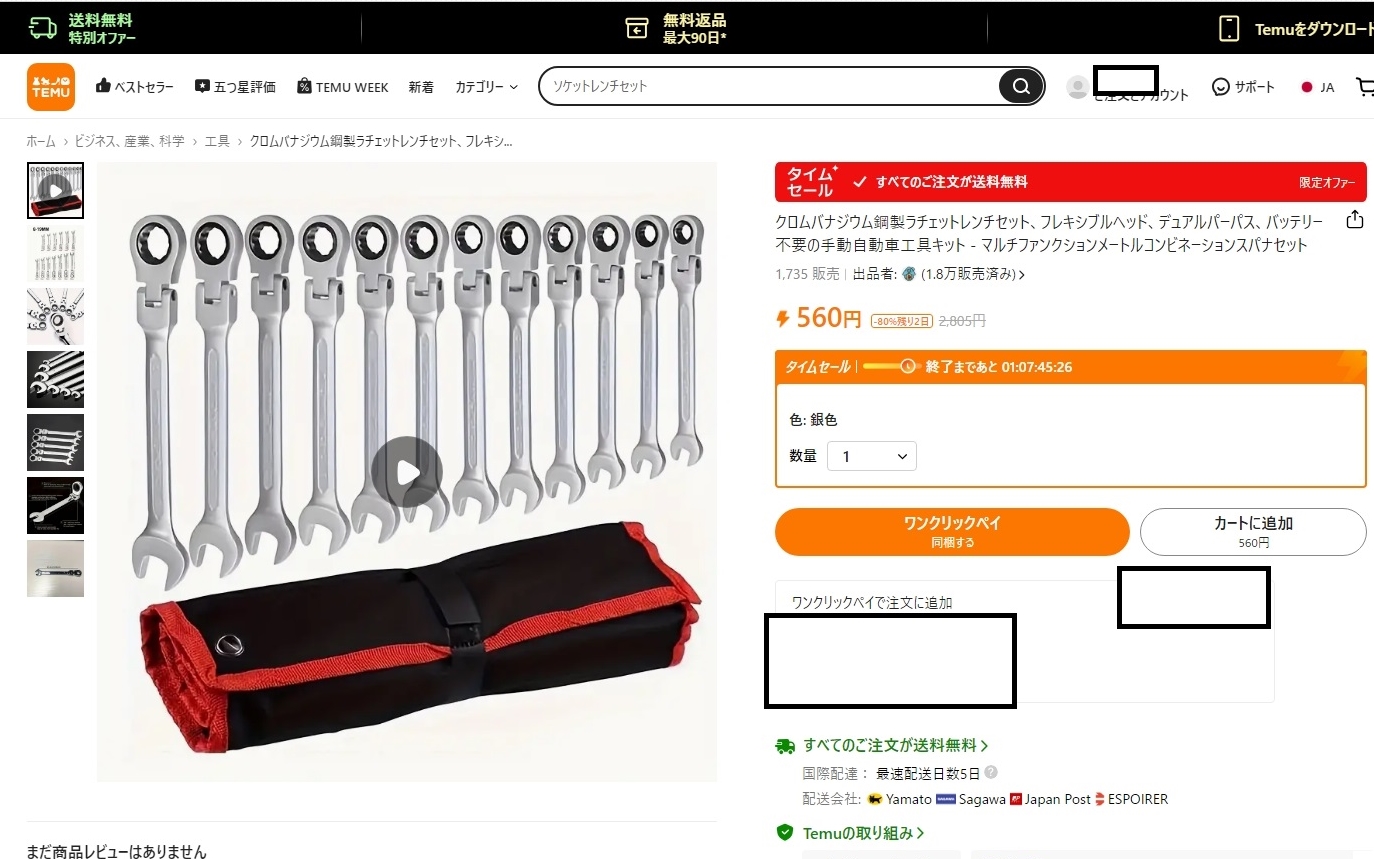1374x859 pixels.
Task: Click the 工具 breadcrumb link
Action: coord(217,141)
